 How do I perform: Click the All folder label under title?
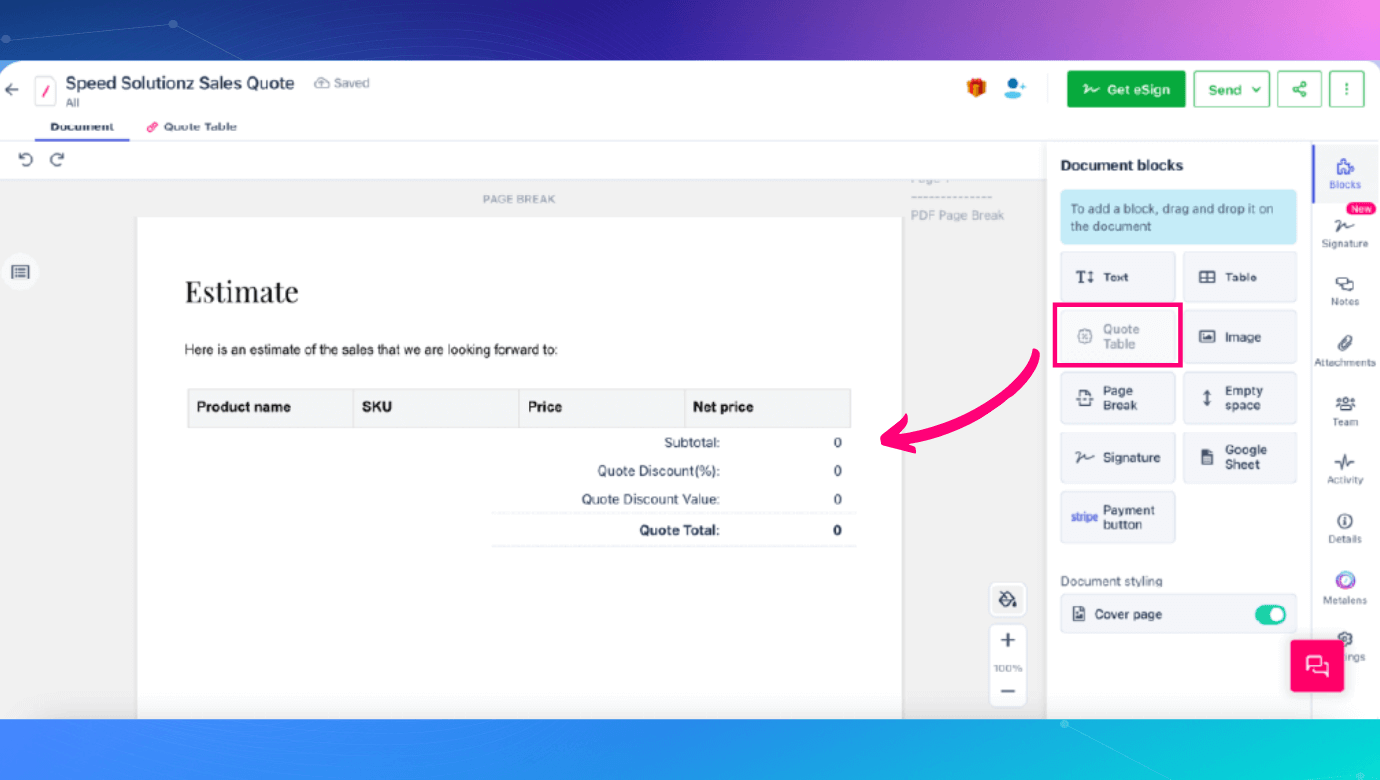(x=72, y=103)
